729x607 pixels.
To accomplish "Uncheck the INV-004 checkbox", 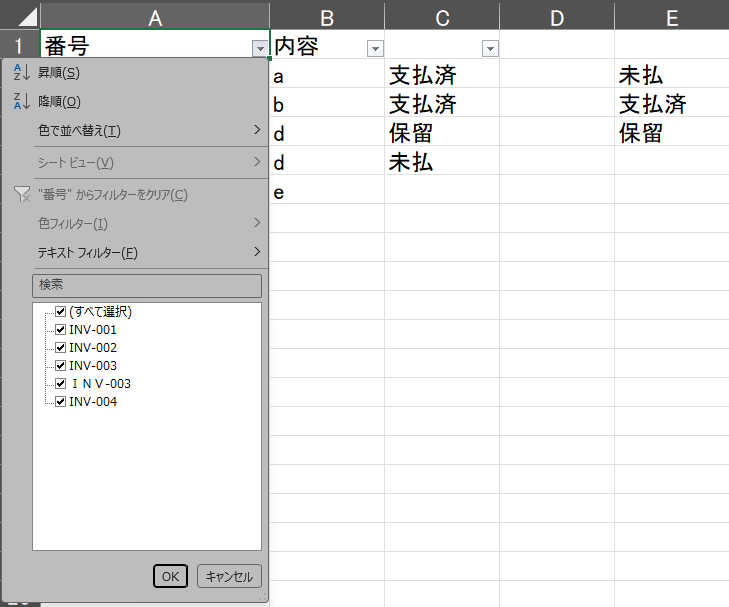I will [x=60, y=402].
